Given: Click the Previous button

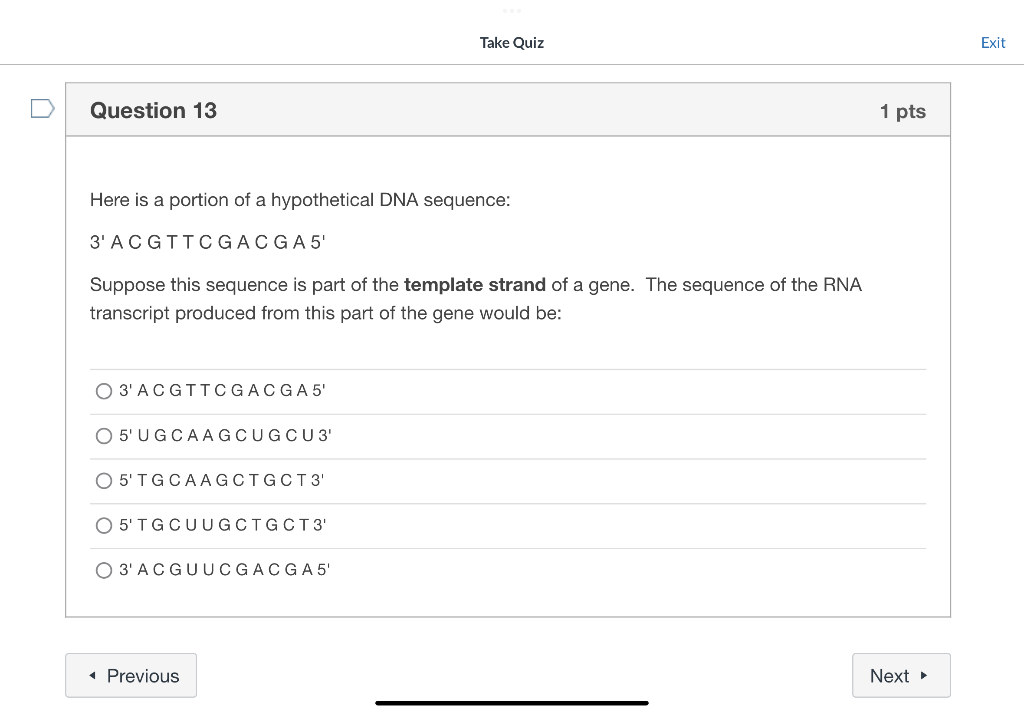Looking at the screenshot, I should point(130,675).
